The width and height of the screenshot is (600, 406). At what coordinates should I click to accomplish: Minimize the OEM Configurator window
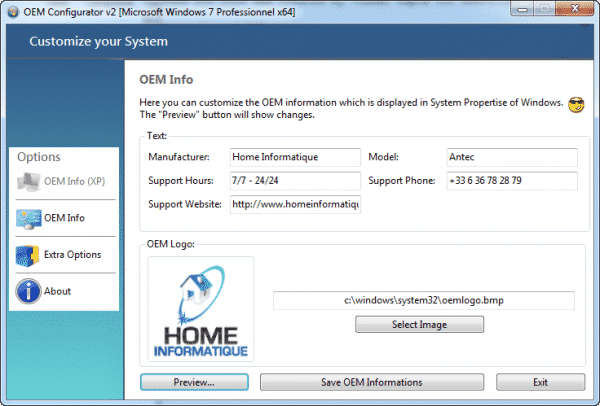tap(523, 9)
